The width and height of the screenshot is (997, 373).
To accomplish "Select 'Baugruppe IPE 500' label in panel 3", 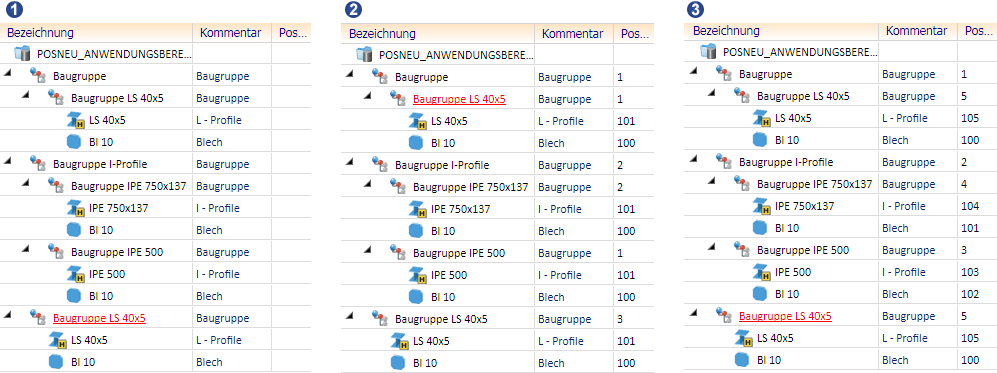I will pos(802,250).
